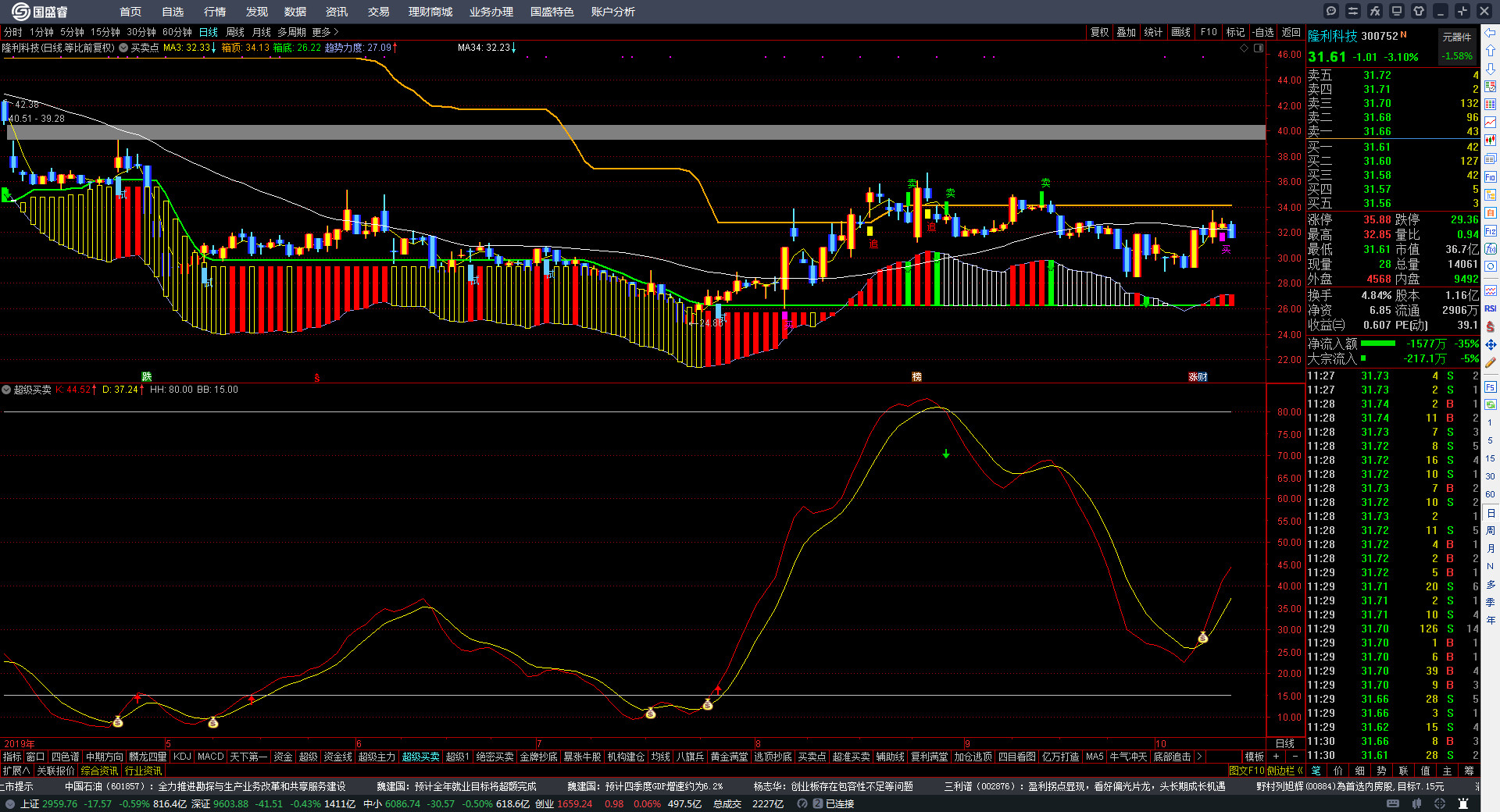Click the screen display icon

(1397, 11)
